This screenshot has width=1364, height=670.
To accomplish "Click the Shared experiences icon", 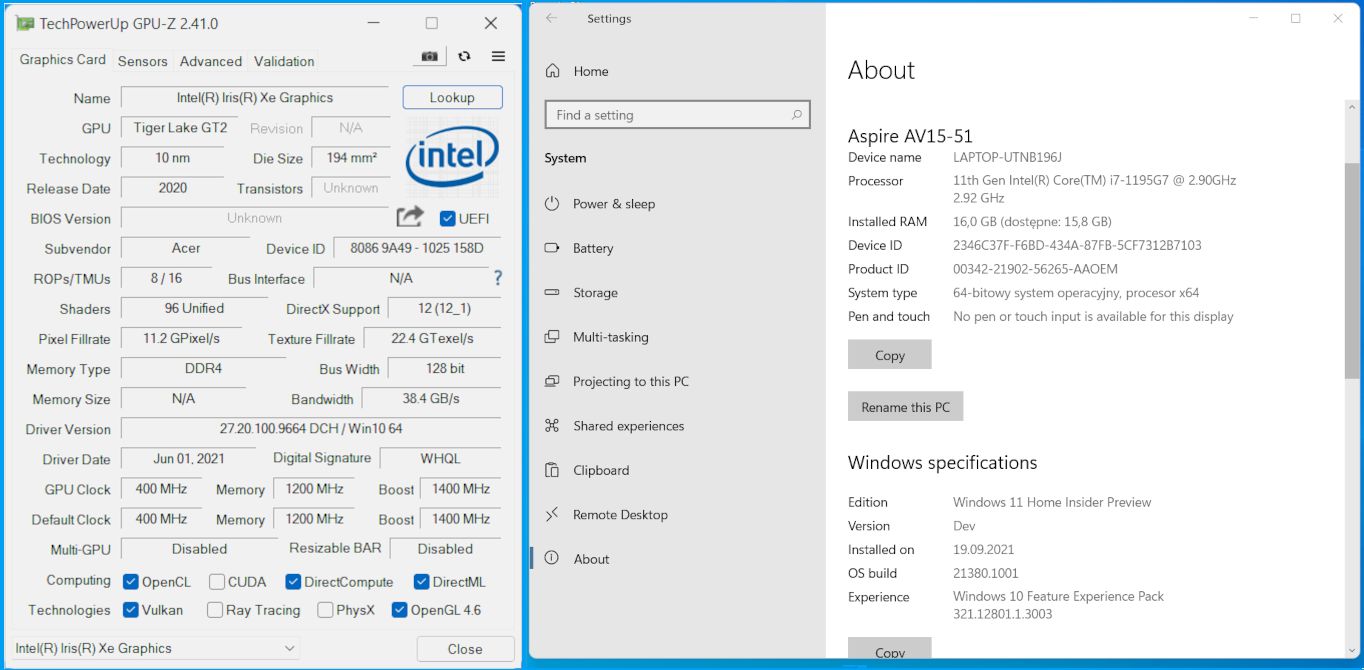I will (x=552, y=425).
